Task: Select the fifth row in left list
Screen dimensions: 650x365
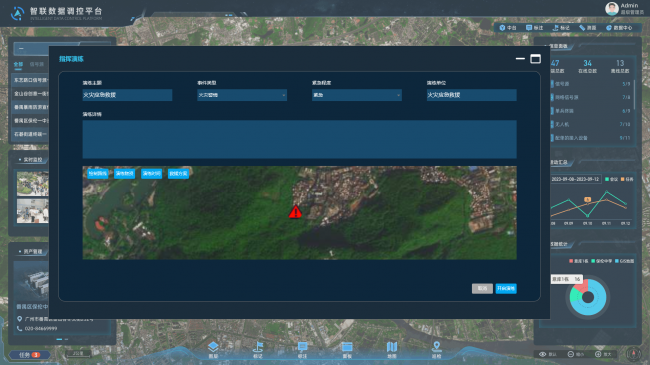Action: 31,134
